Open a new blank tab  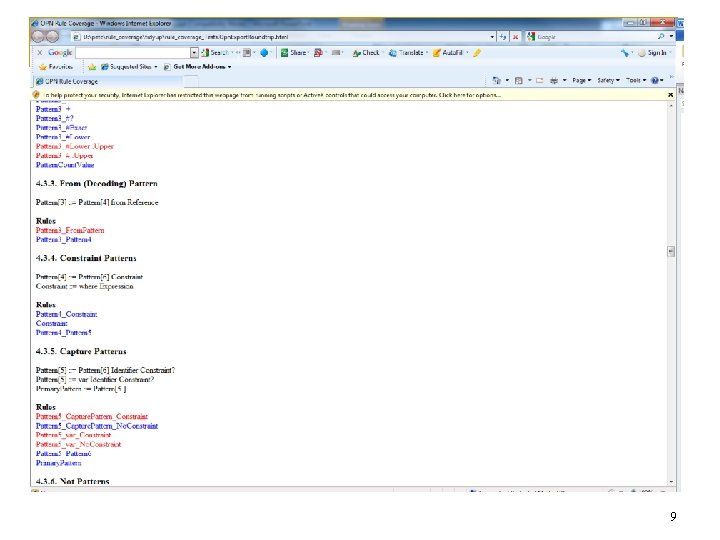[191, 81]
